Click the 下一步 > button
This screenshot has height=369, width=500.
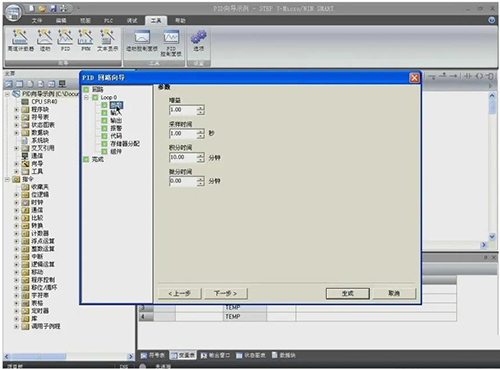point(225,293)
